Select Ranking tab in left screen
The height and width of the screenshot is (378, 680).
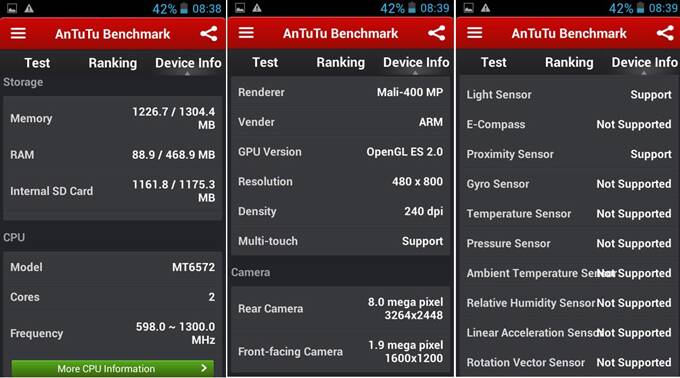(x=113, y=63)
